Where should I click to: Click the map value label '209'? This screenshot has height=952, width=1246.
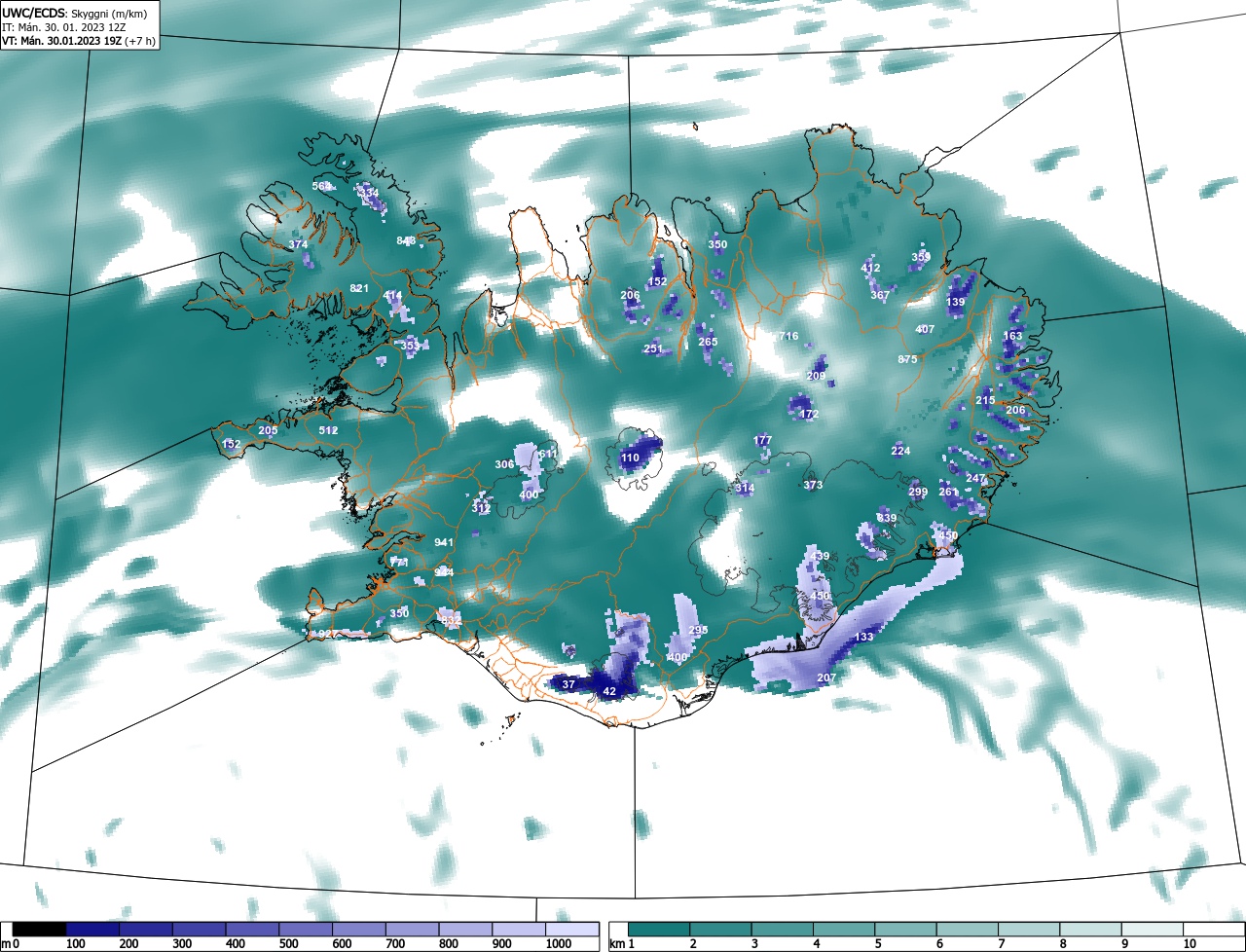pos(816,376)
